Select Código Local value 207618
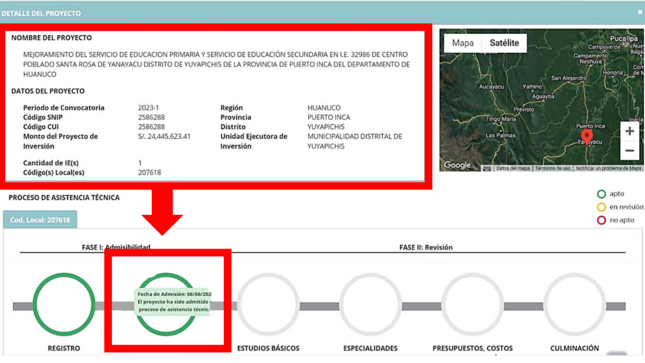This screenshot has width=645, height=363. point(149,172)
